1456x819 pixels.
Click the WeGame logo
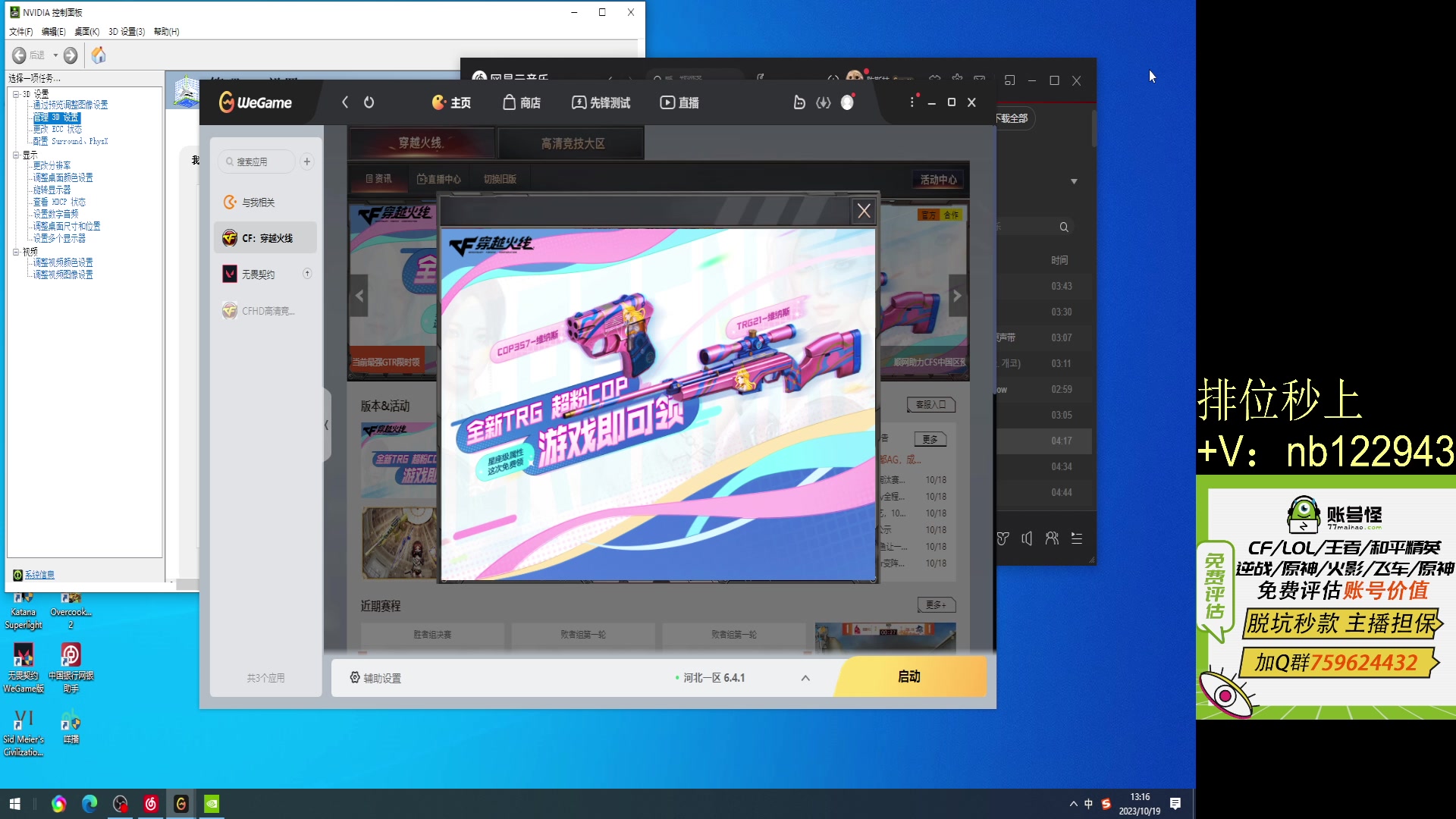tap(256, 102)
